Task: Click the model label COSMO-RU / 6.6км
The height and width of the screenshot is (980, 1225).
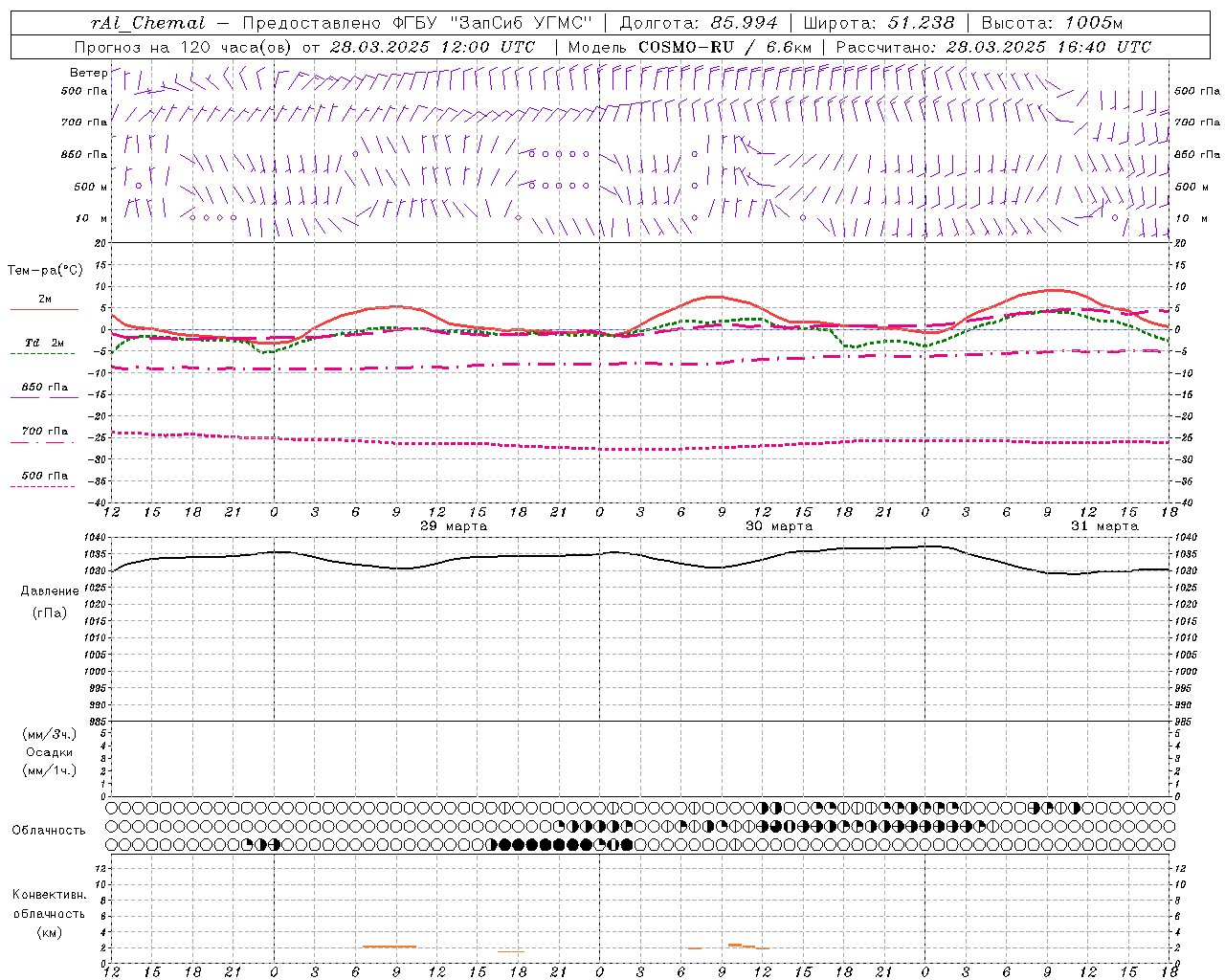Action: [724, 47]
